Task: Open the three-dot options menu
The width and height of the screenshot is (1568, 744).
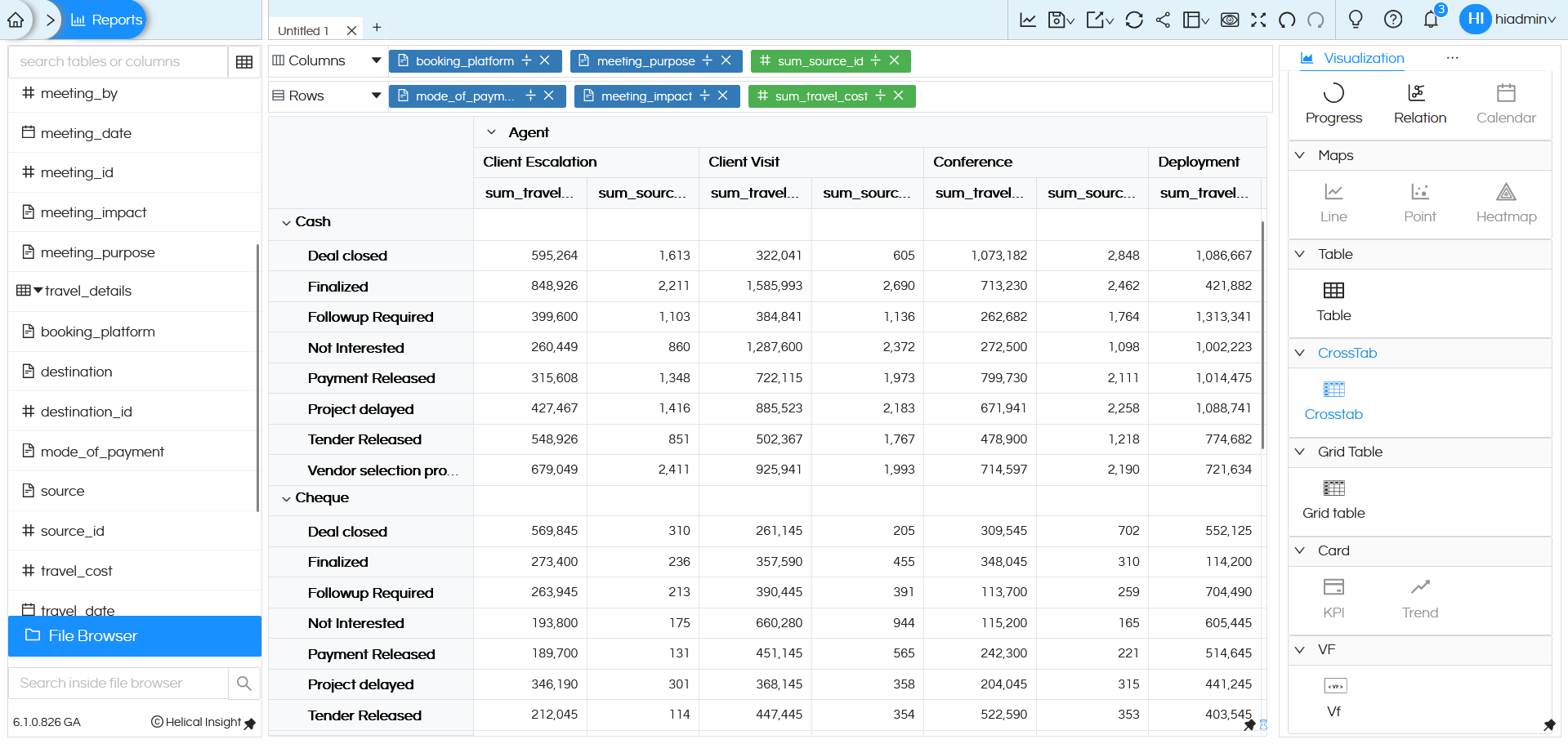Action: tap(1453, 57)
